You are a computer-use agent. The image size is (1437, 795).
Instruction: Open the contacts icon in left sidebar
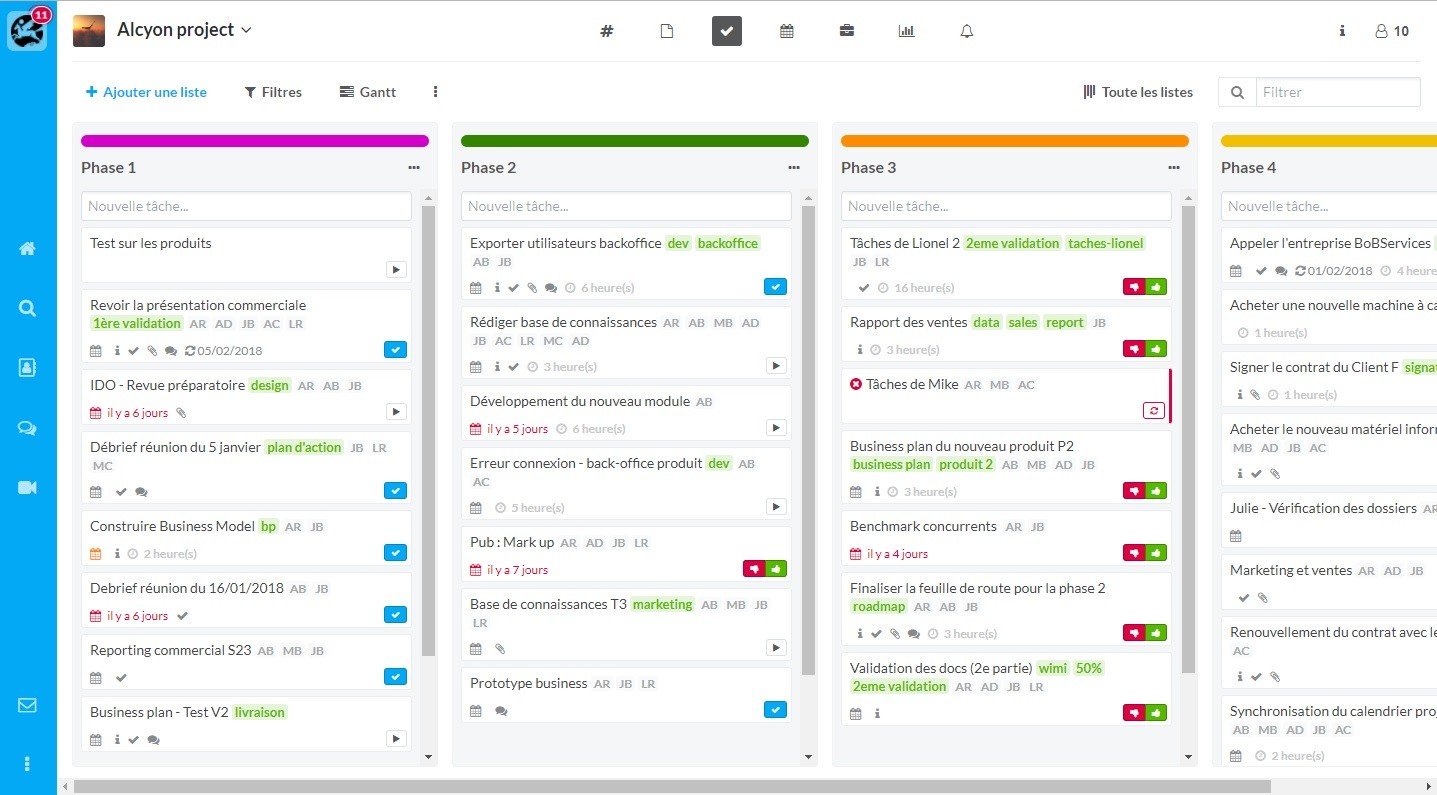[x=27, y=368]
